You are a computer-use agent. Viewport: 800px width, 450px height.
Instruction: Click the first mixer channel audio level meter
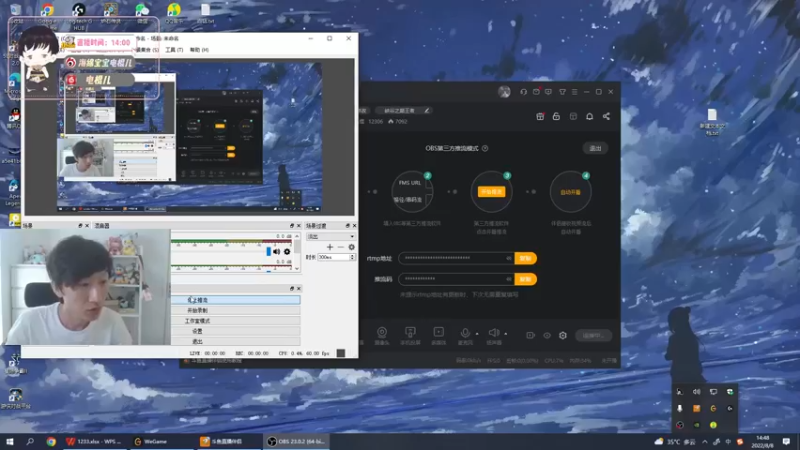tap(231, 241)
